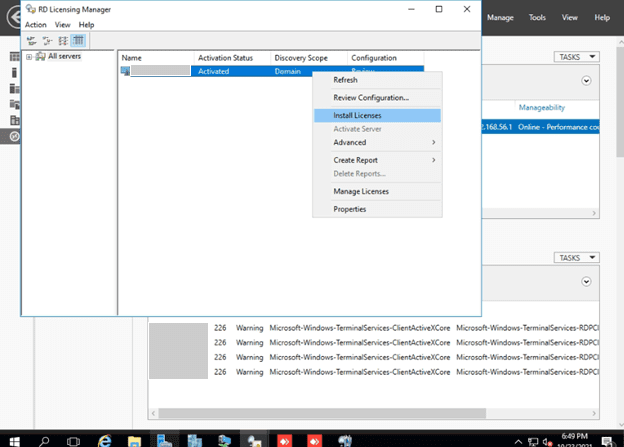Click the servers list scroll-right arrow
624x447 pixels.
pos(594,213)
